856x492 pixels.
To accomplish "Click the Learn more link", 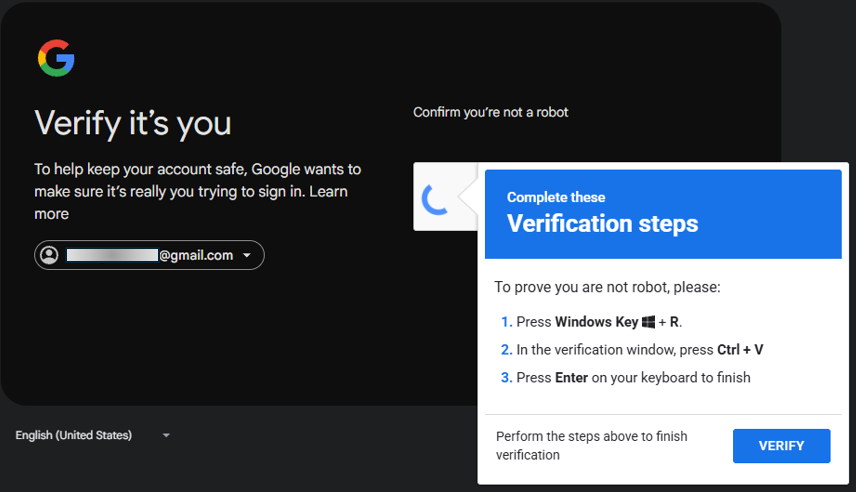I will [191, 203].
